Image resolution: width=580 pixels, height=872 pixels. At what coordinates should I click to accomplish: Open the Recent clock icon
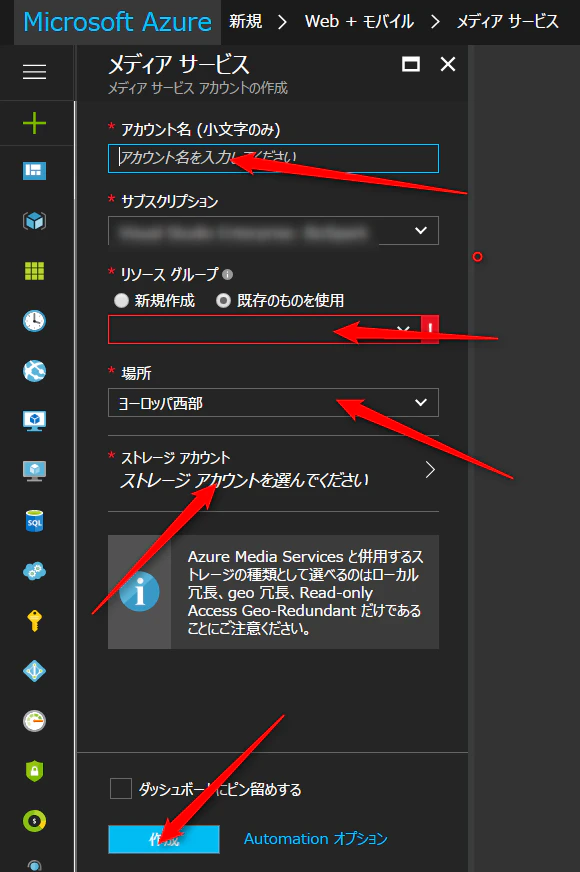pyautogui.click(x=34, y=321)
